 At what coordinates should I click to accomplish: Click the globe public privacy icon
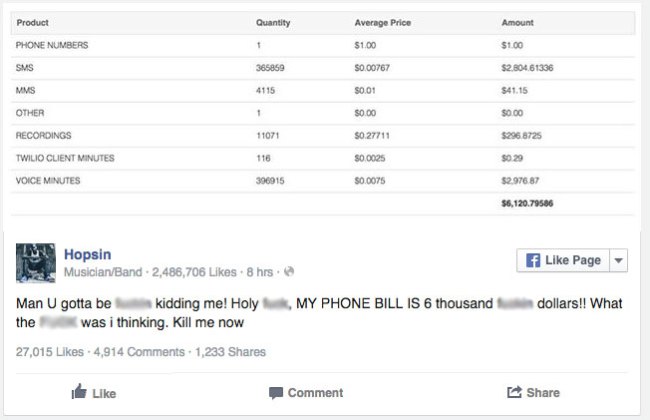290,272
